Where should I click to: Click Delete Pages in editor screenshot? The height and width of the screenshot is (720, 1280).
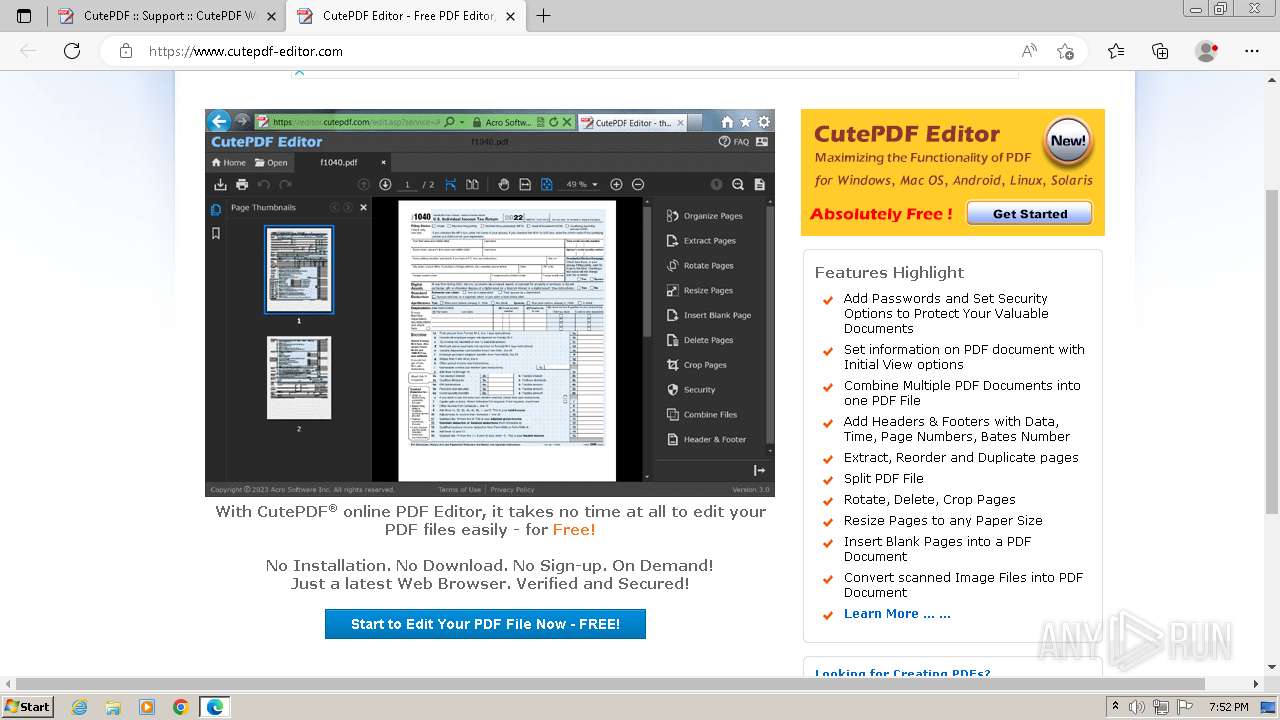point(699,340)
